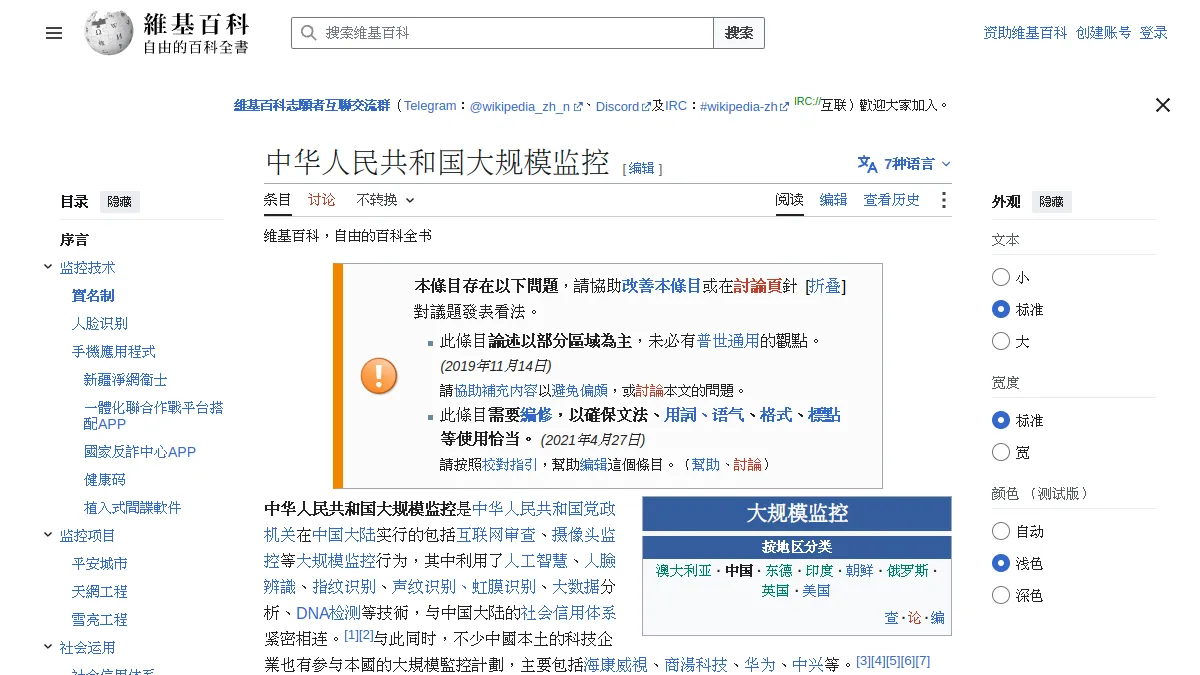Collapse the 社会运用 section in contents
Image resolution: width=1200 pixels, height=675 pixels.
[48, 647]
